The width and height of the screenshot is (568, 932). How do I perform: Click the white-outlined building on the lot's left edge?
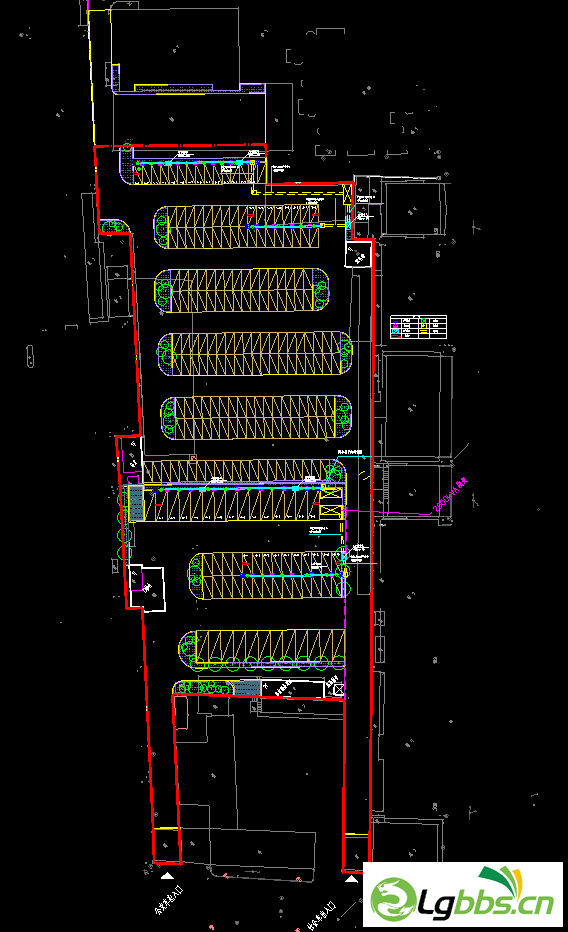click(x=147, y=588)
